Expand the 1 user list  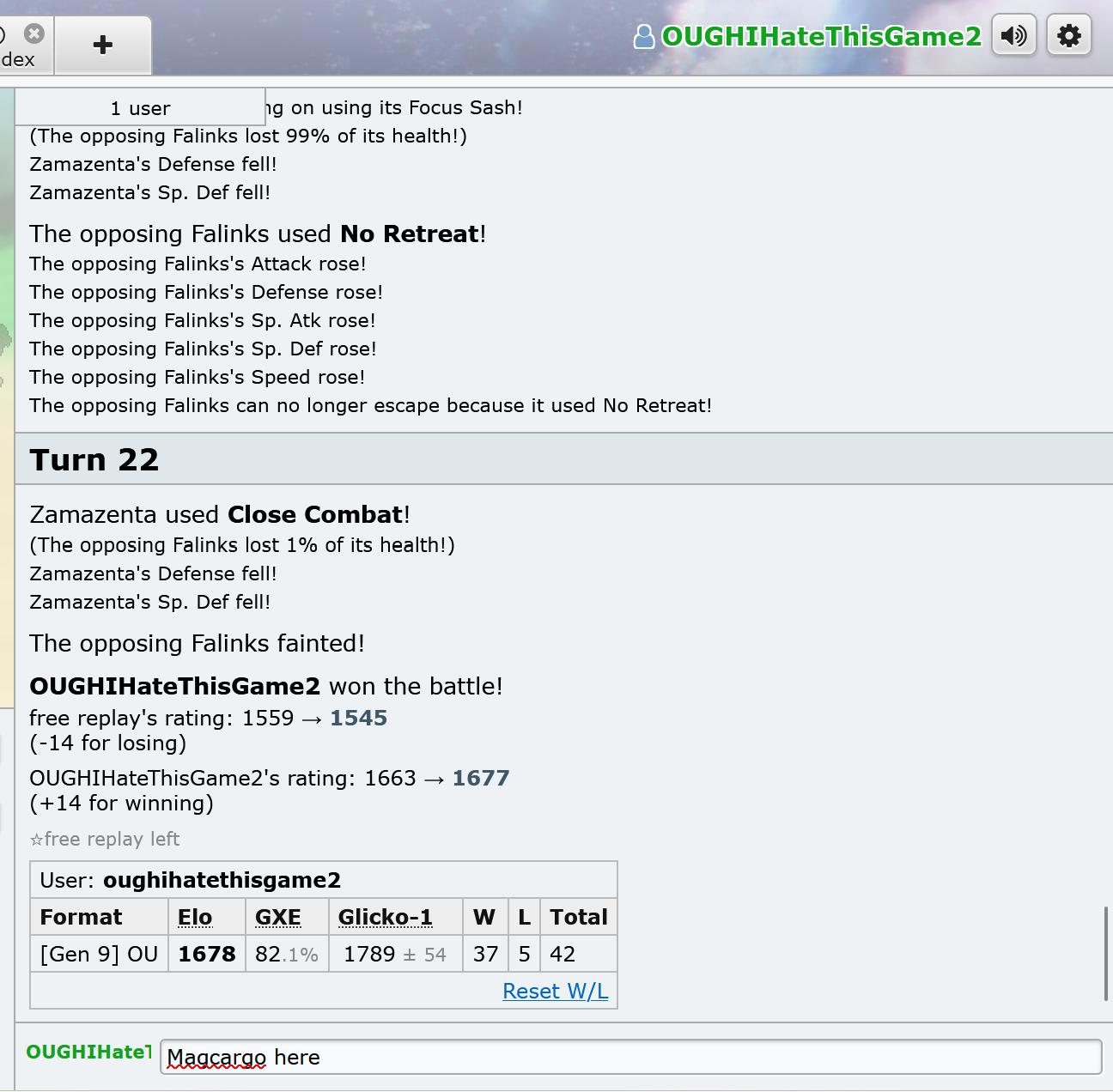(x=140, y=107)
